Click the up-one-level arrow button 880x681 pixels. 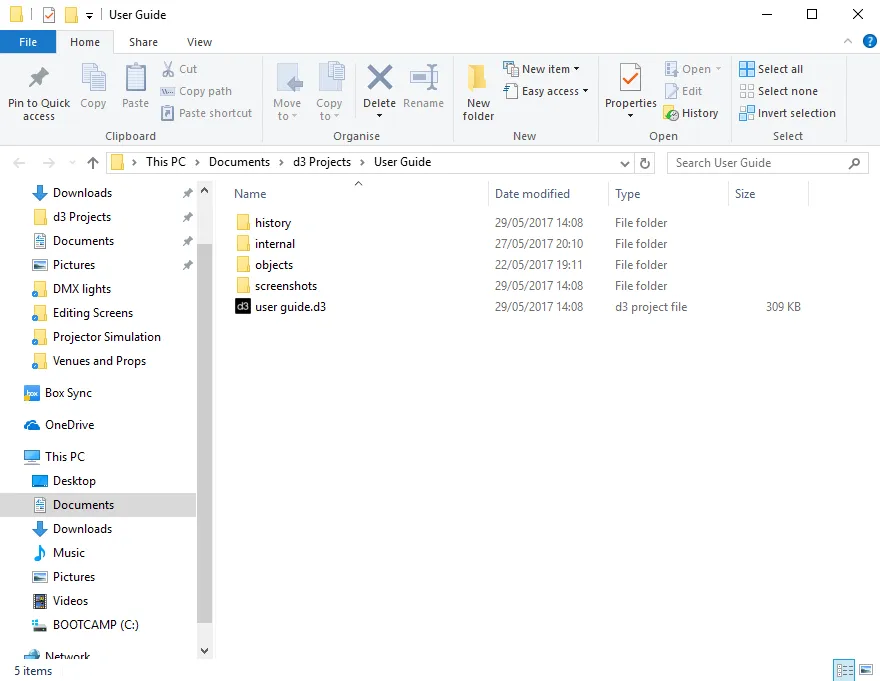(x=92, y=162)
